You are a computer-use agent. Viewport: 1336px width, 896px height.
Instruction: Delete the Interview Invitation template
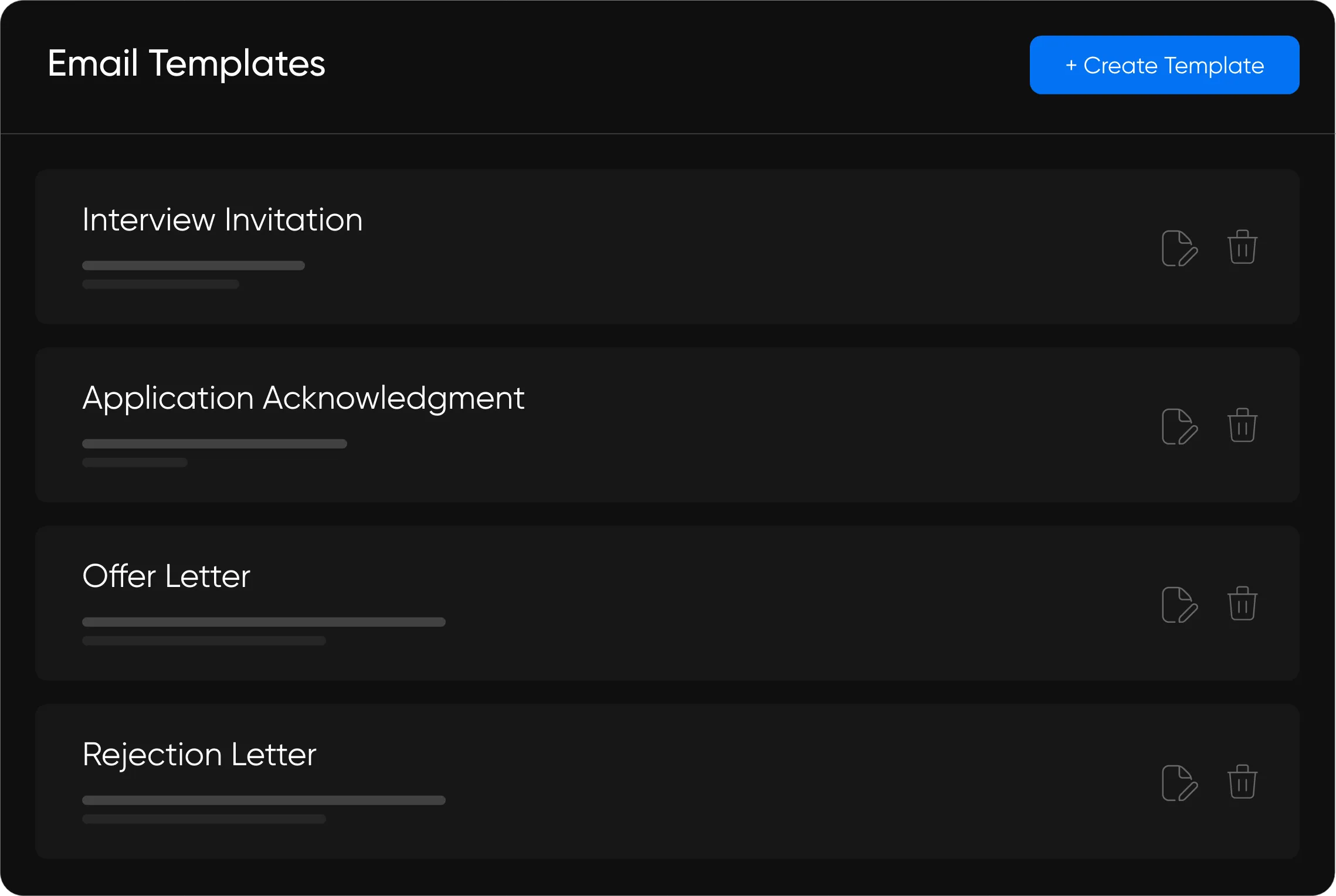[x=1242, y=247]
